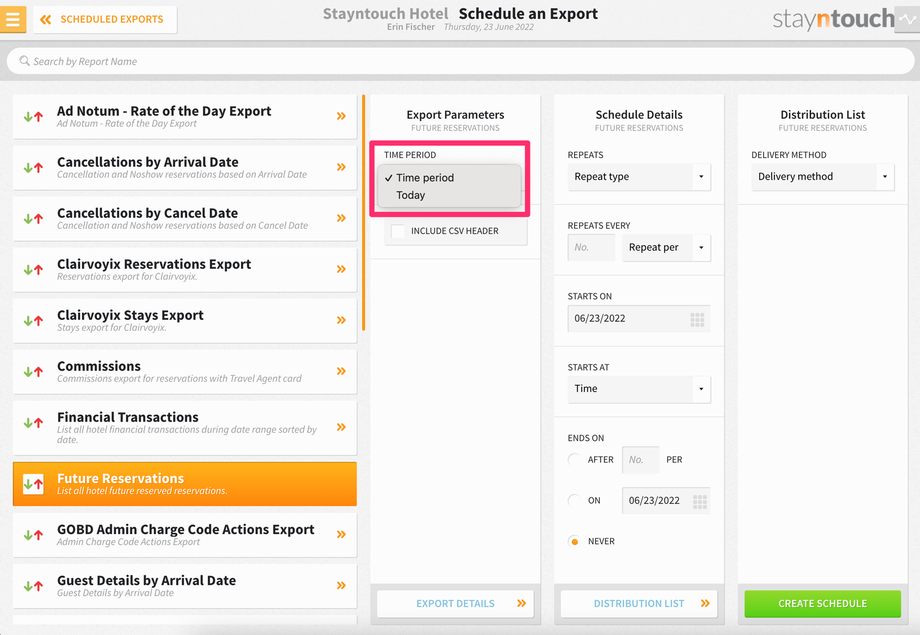Screen dimensions: 920x635
Task: Select Future Reservations report
Action: pyautogui.click(x=185, y=484)
